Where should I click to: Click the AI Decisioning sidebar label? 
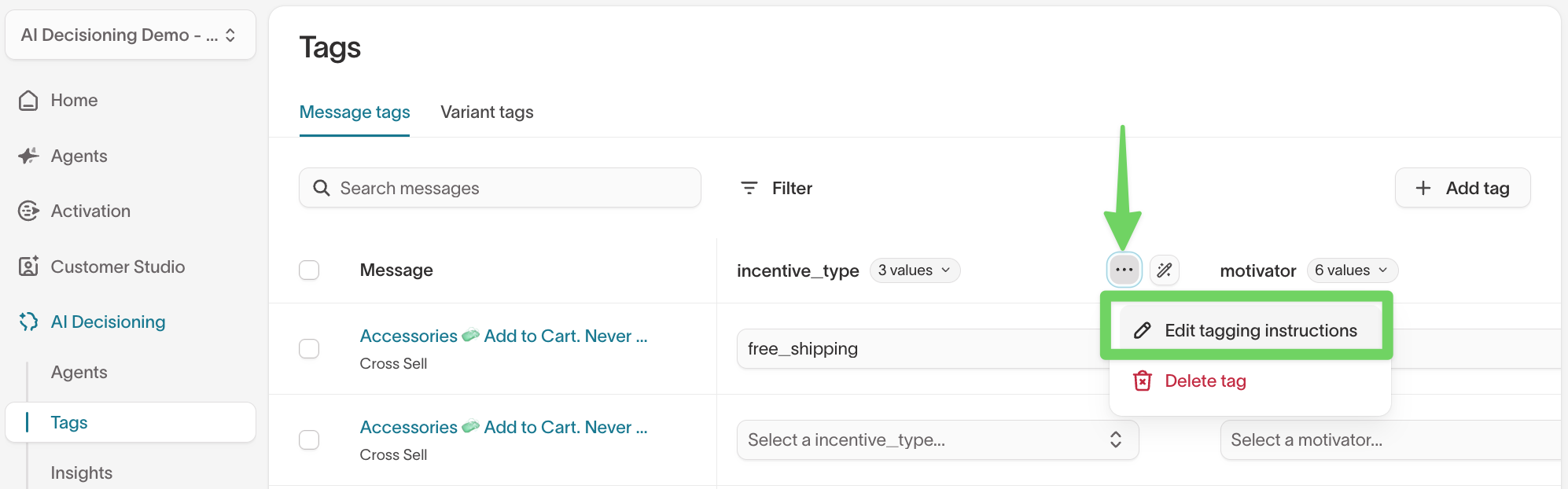pyautogui.click(x=109, y=322)
